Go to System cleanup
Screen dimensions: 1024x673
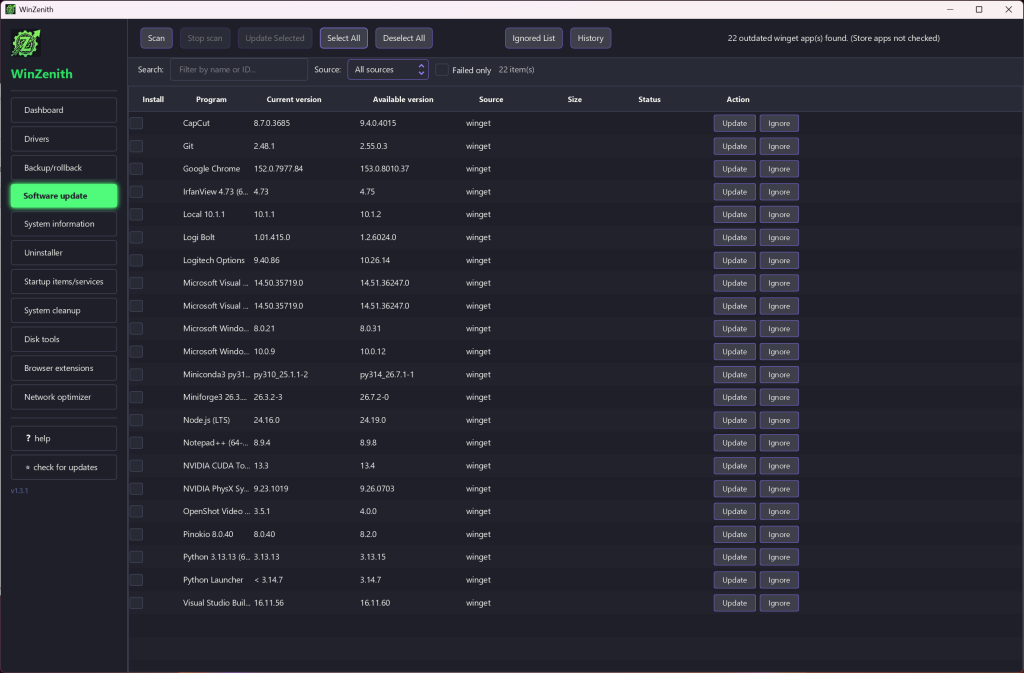click(64, 311)
